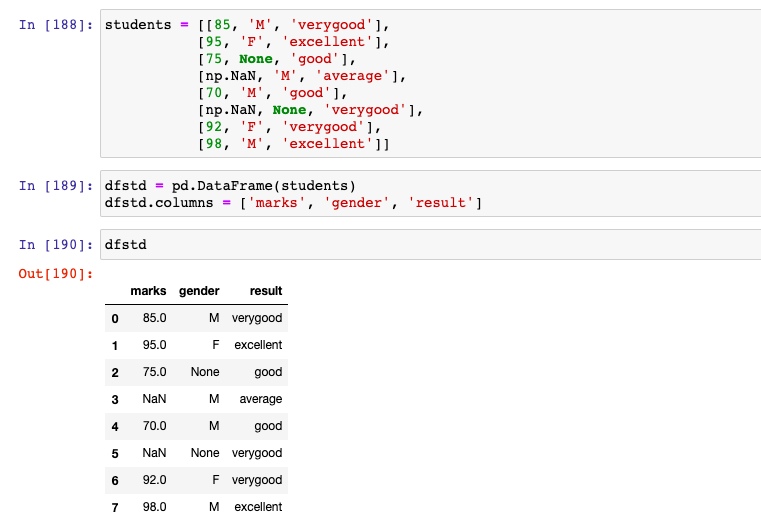Click the average result value
Screen dimensions: 761x527
(260, 399)
